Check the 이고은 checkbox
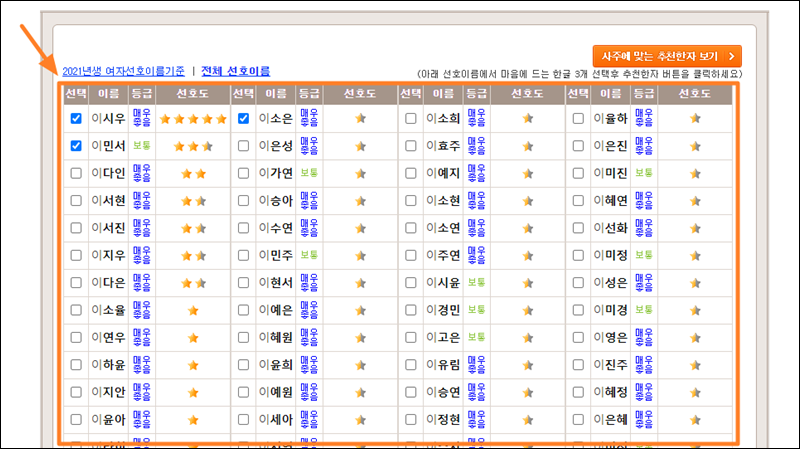 pyautogui.click(x=411, y=337)
